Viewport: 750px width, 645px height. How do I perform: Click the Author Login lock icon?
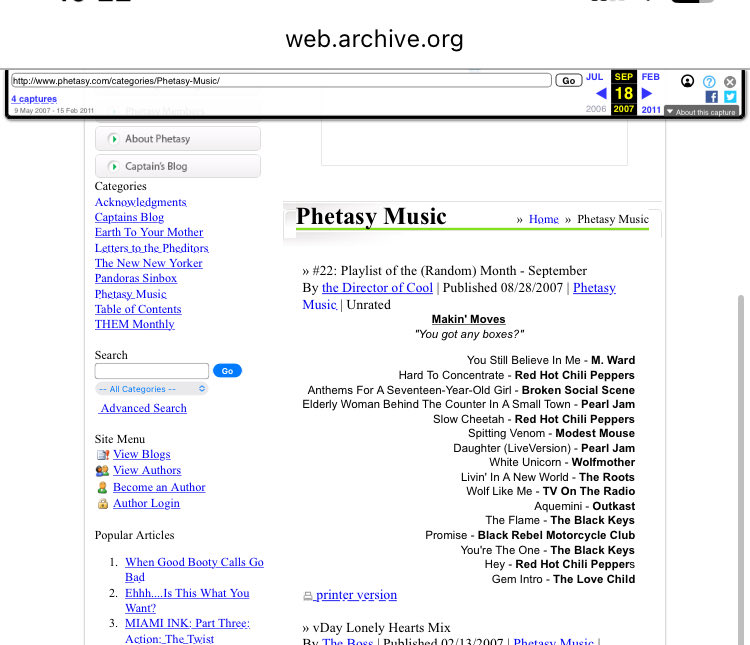click(102, 504)
